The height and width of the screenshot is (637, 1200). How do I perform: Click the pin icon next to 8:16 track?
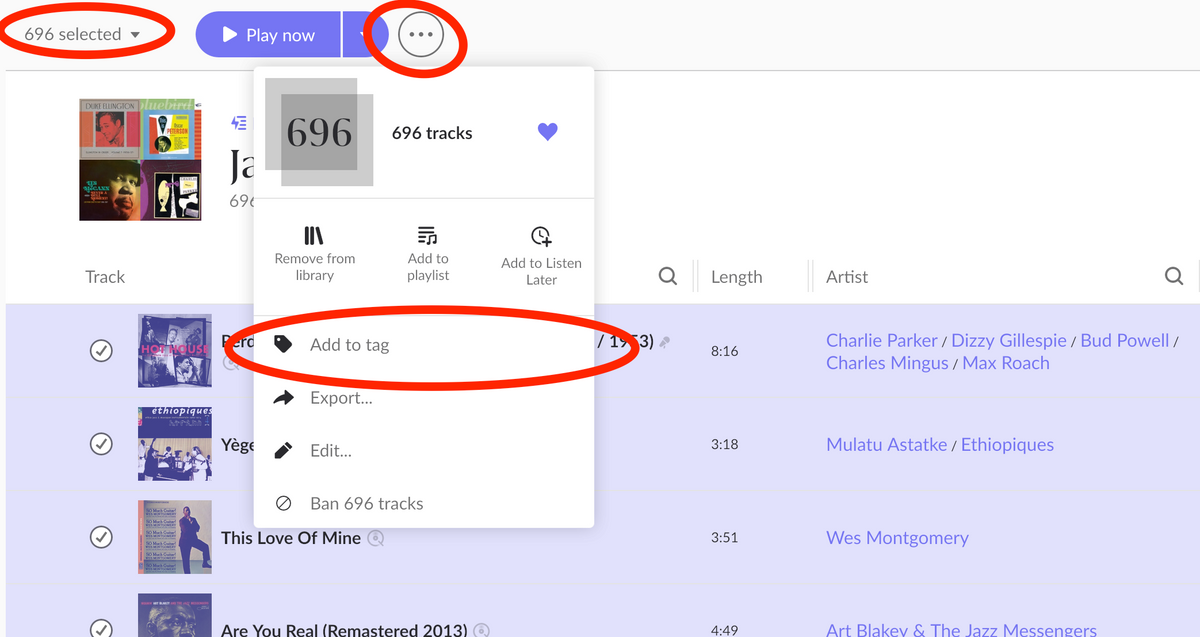point(665,342)
